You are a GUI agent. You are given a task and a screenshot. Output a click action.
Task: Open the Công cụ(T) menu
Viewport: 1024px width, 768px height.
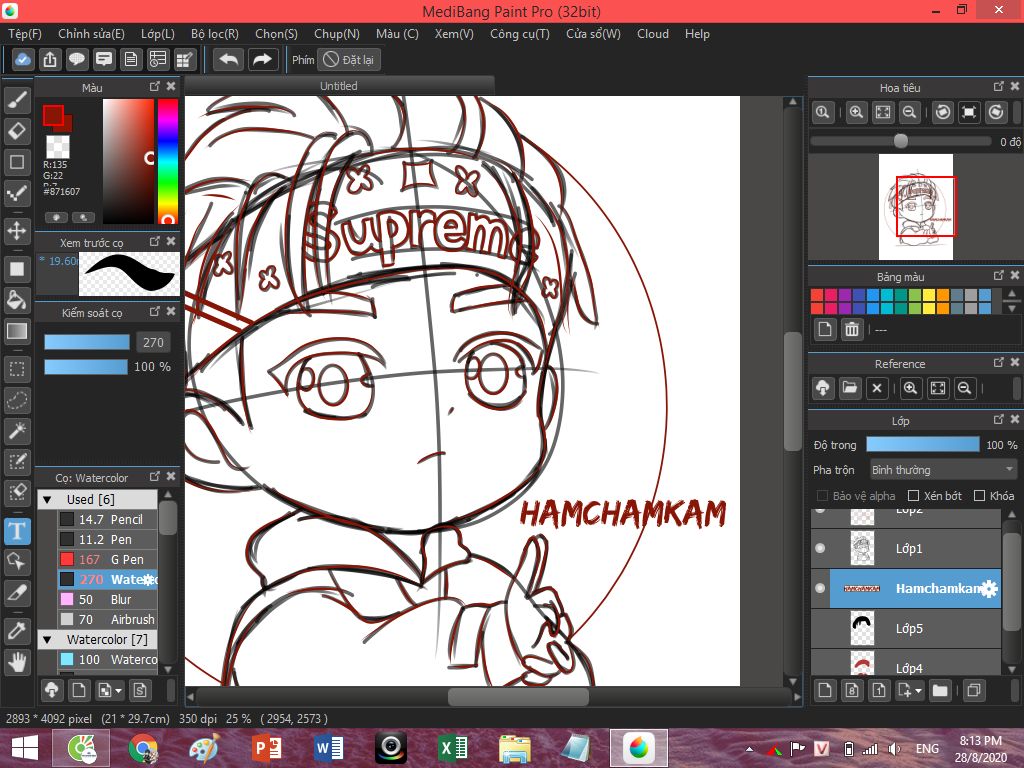520,34
